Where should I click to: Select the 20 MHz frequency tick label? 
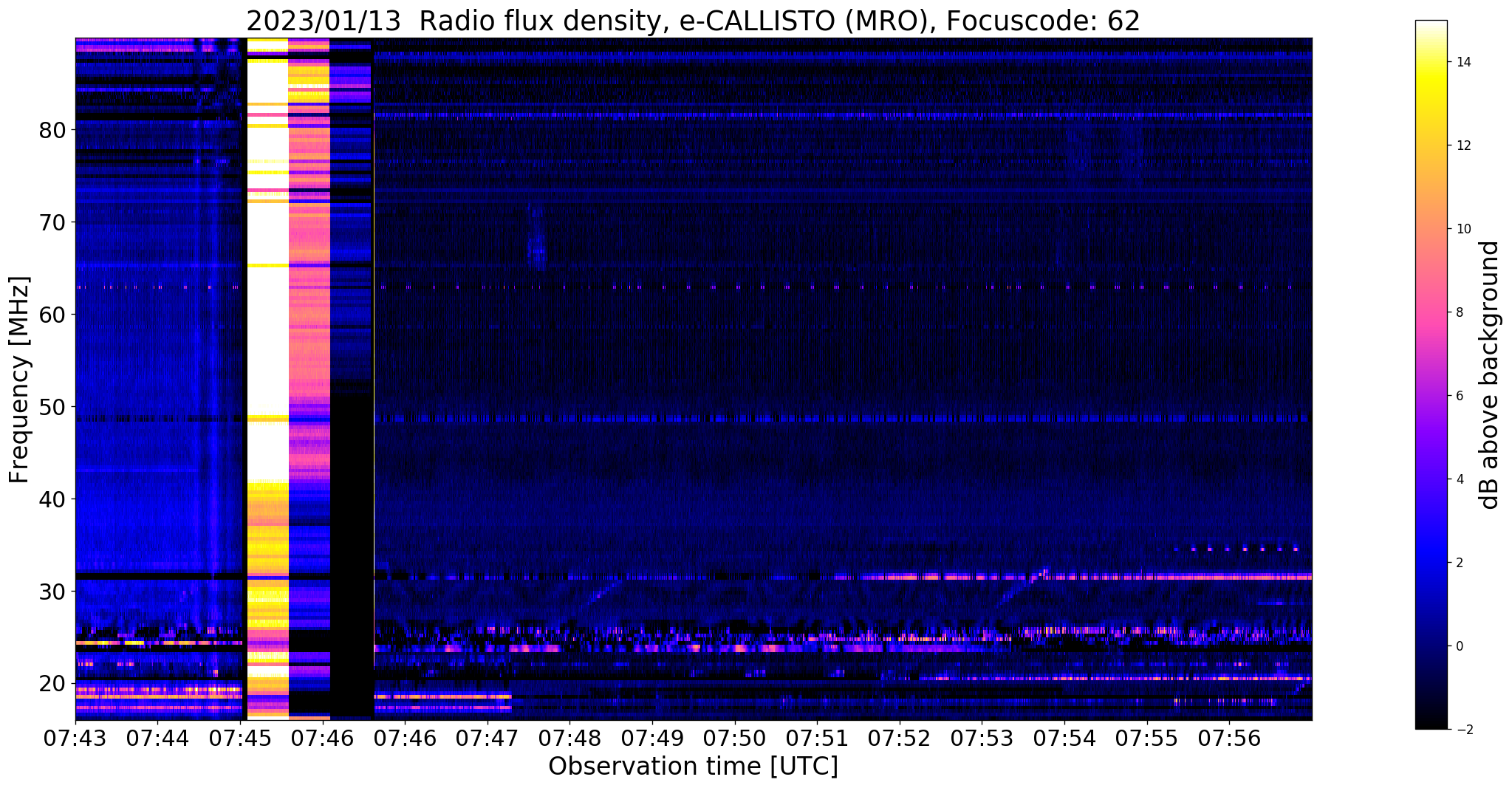pos(52,684)
